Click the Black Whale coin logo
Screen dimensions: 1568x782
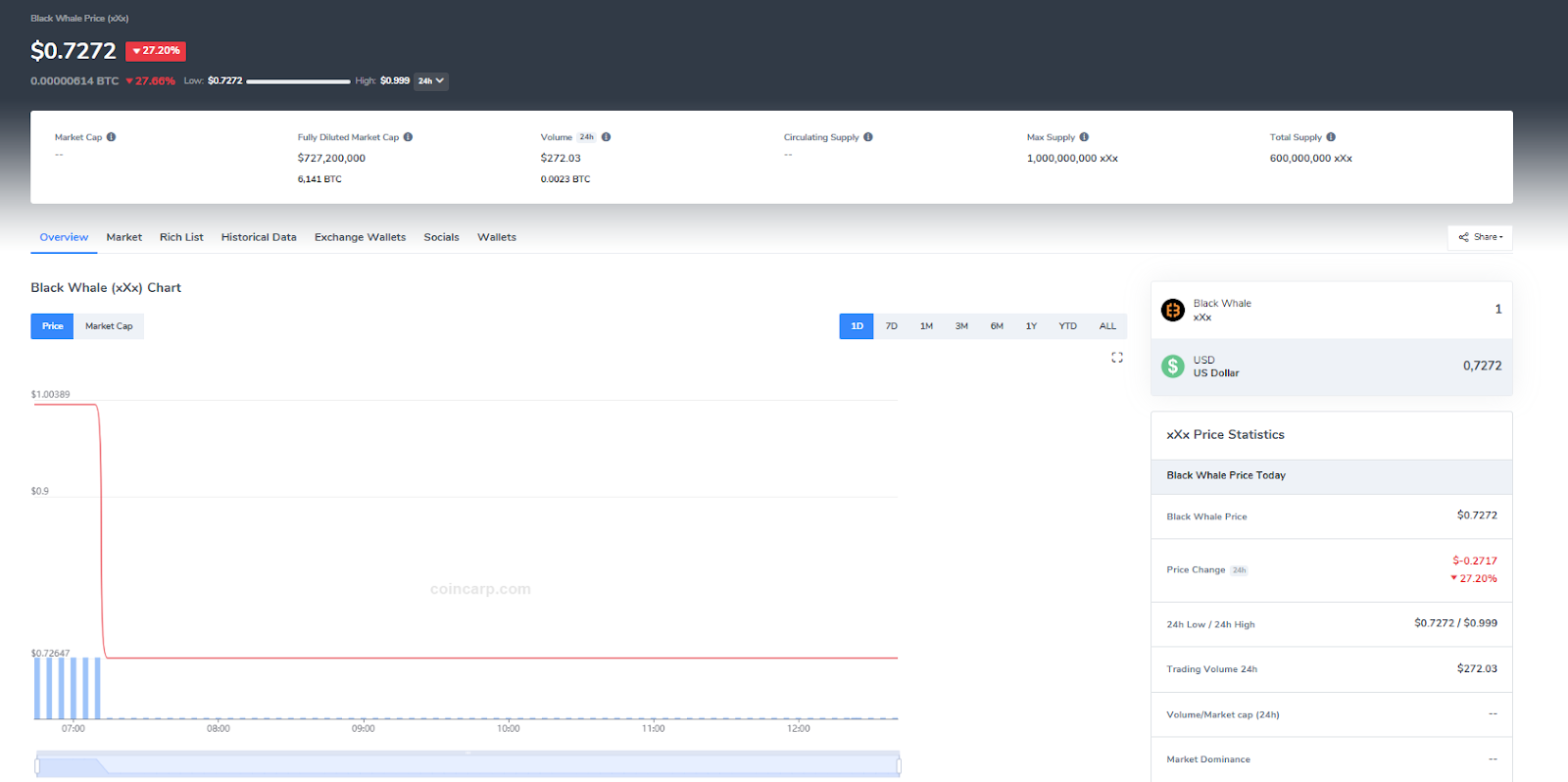[x=1173, y=311]
